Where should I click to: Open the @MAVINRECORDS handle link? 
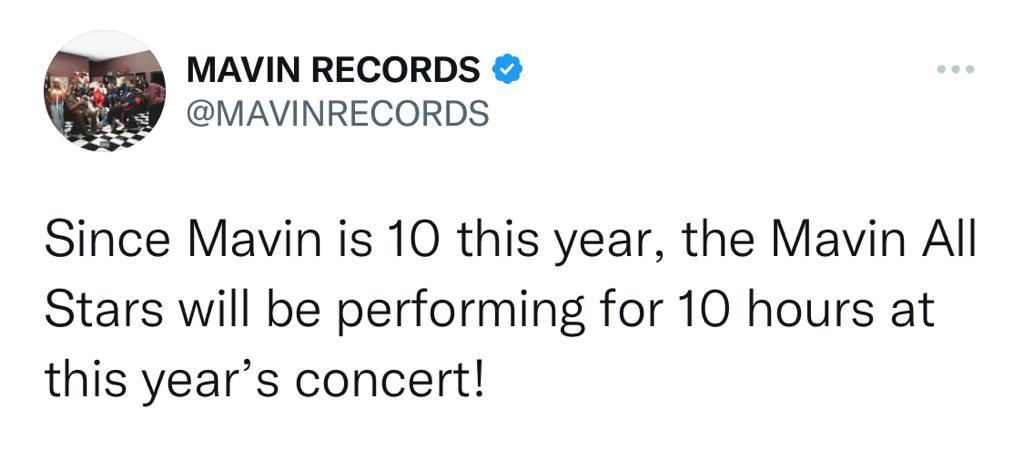tap(338, 113)
